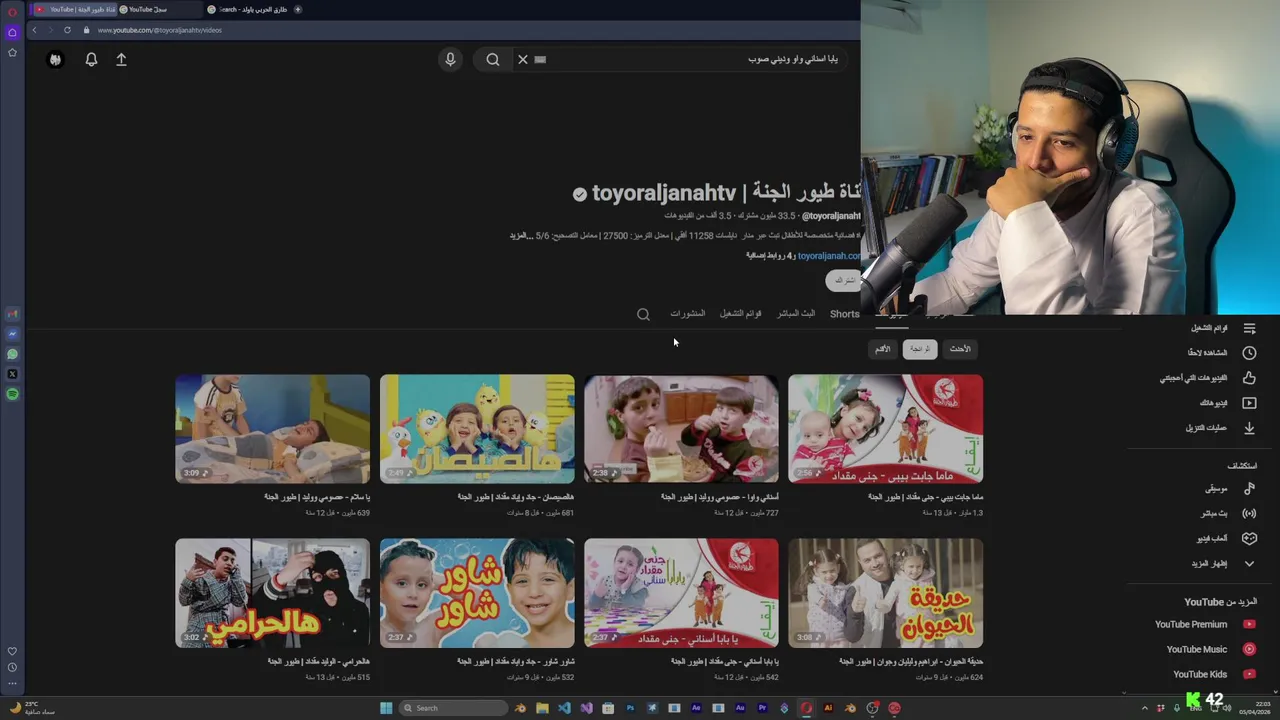Open video يا سلام thumbnail
Image resolution: width=1280 pixels, height=720 pixels.
point(272,429)
